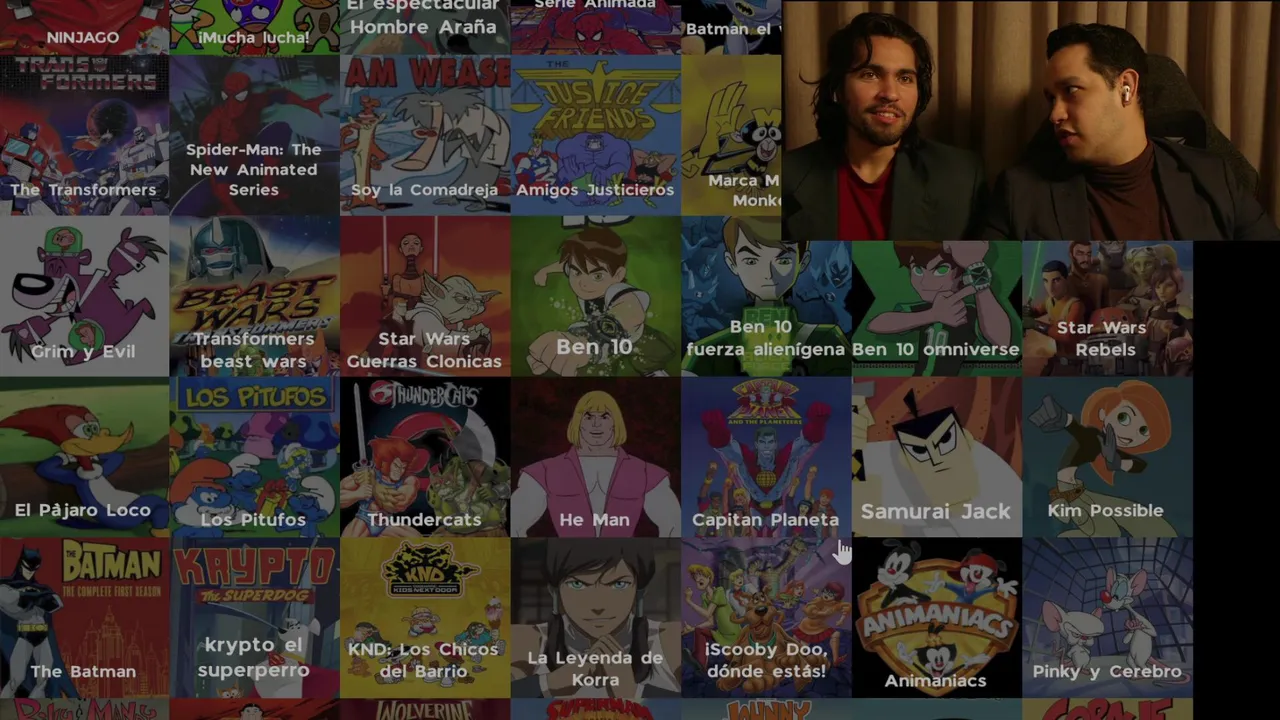Click the Kim Possible tile
This screenshot has height=720, width=1280.
(x=1107, y=457)
